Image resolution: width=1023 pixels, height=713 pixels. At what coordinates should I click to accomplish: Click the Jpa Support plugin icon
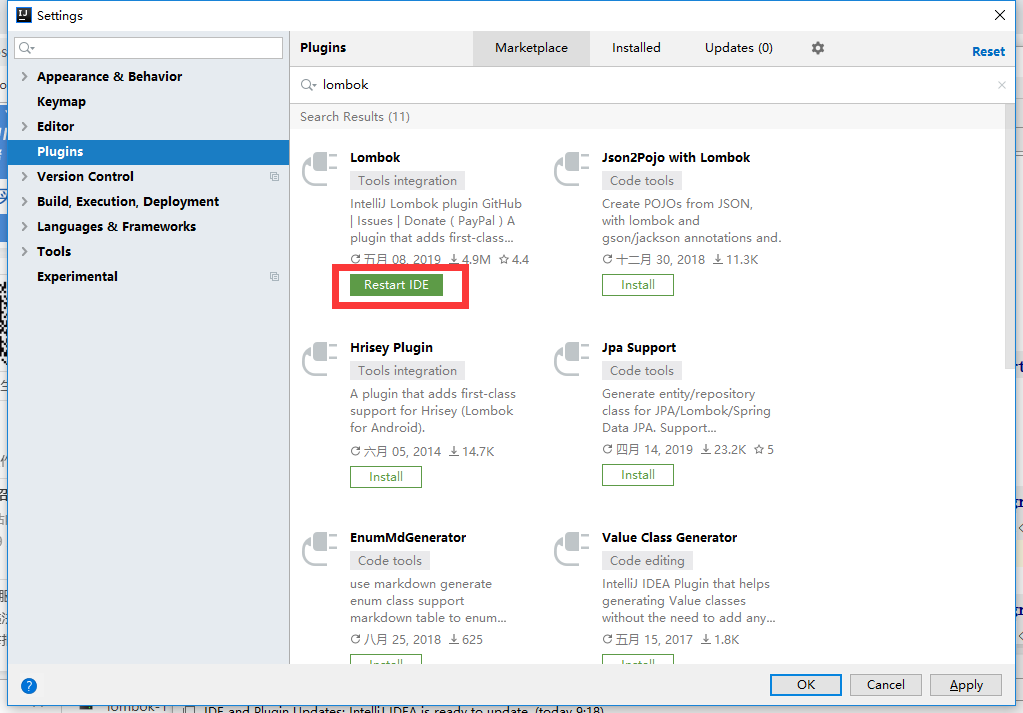[572, 359]
